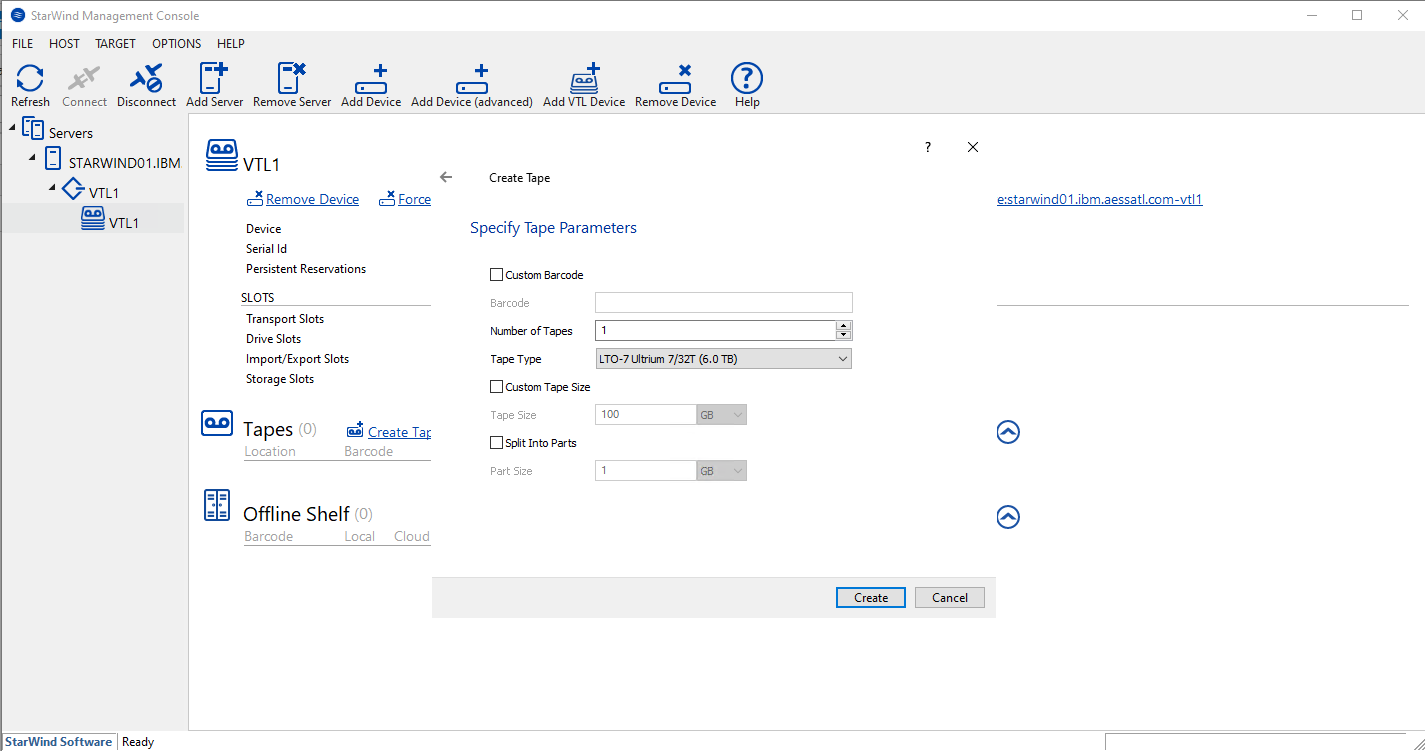Viewport: 1425px width, 751px height.
Task: Collapse the Tapes section chevron
Action: click(x=1007, y=432)
